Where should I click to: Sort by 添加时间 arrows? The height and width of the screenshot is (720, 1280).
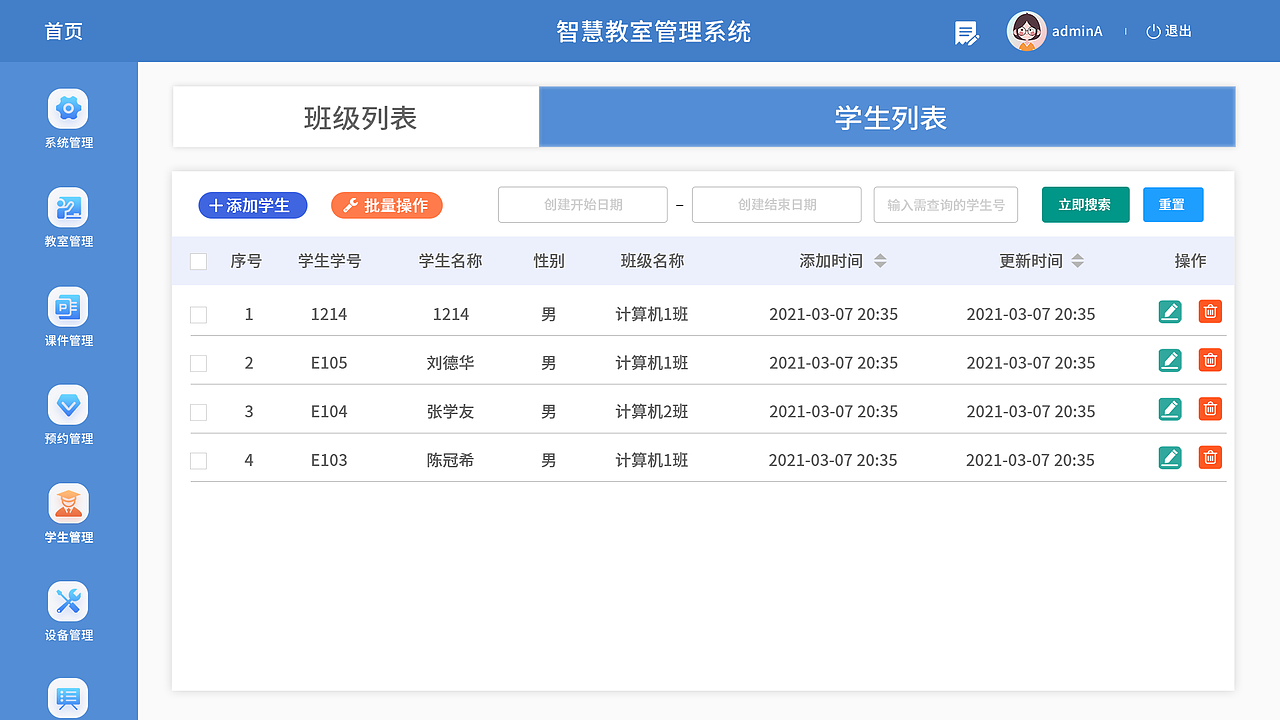pos(880,261)
